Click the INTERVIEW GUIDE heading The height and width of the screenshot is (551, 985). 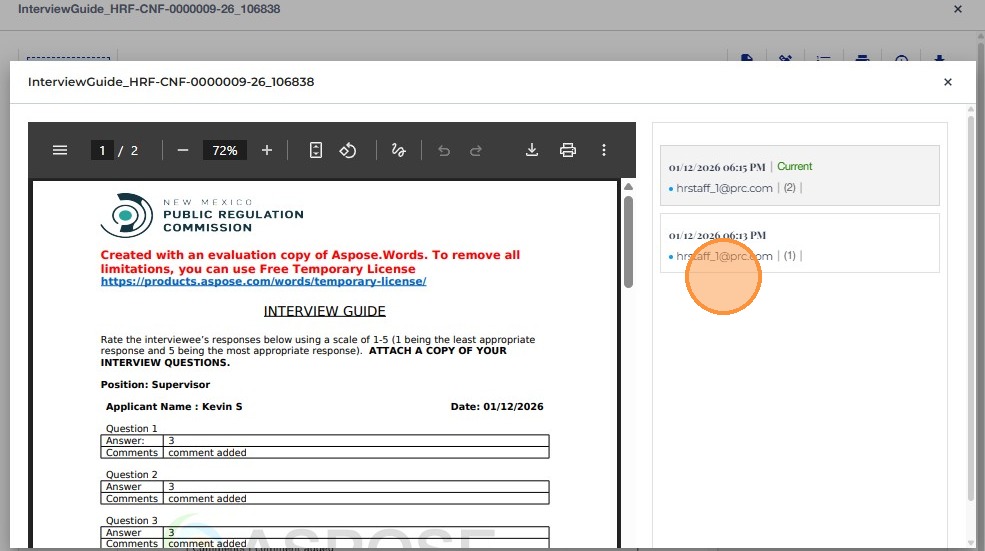pyautogui.click(x=325, y=311)
